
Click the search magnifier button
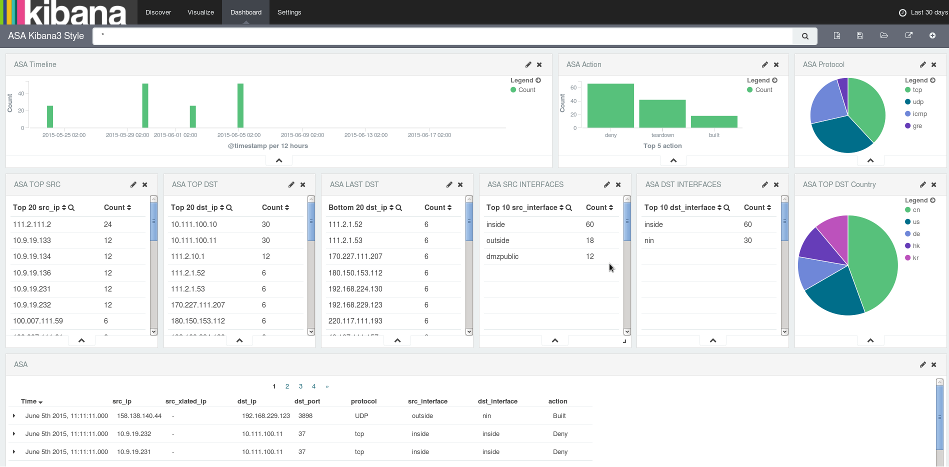[x=805, y=36]
